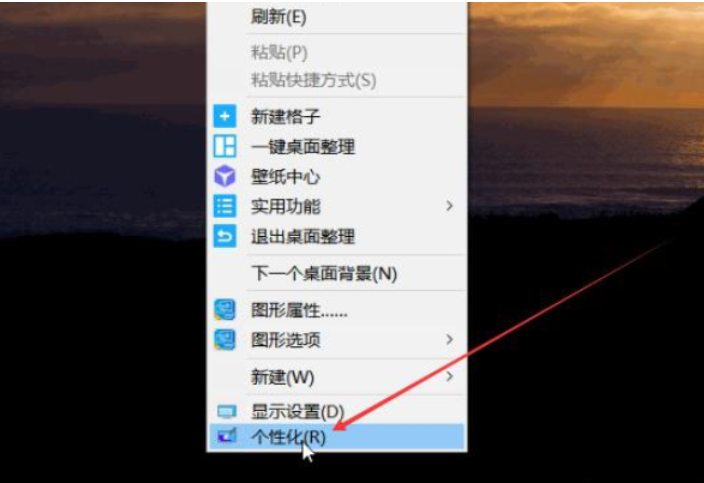This screenshot has height=483, width=704.
Task: Select 刷新(E) from the context menu
Action: click(x=337, y=17)
